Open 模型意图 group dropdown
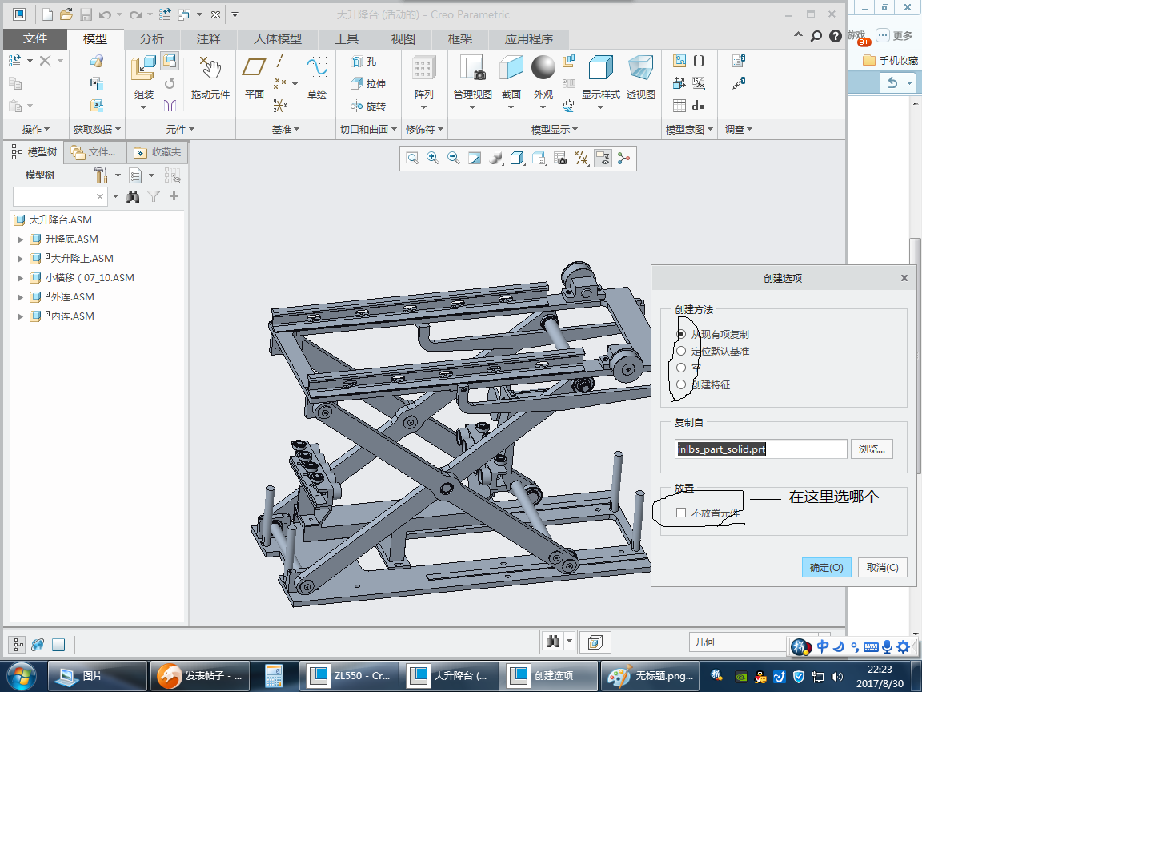This screenshot has height=864, width=1152. tap(689, 129)
